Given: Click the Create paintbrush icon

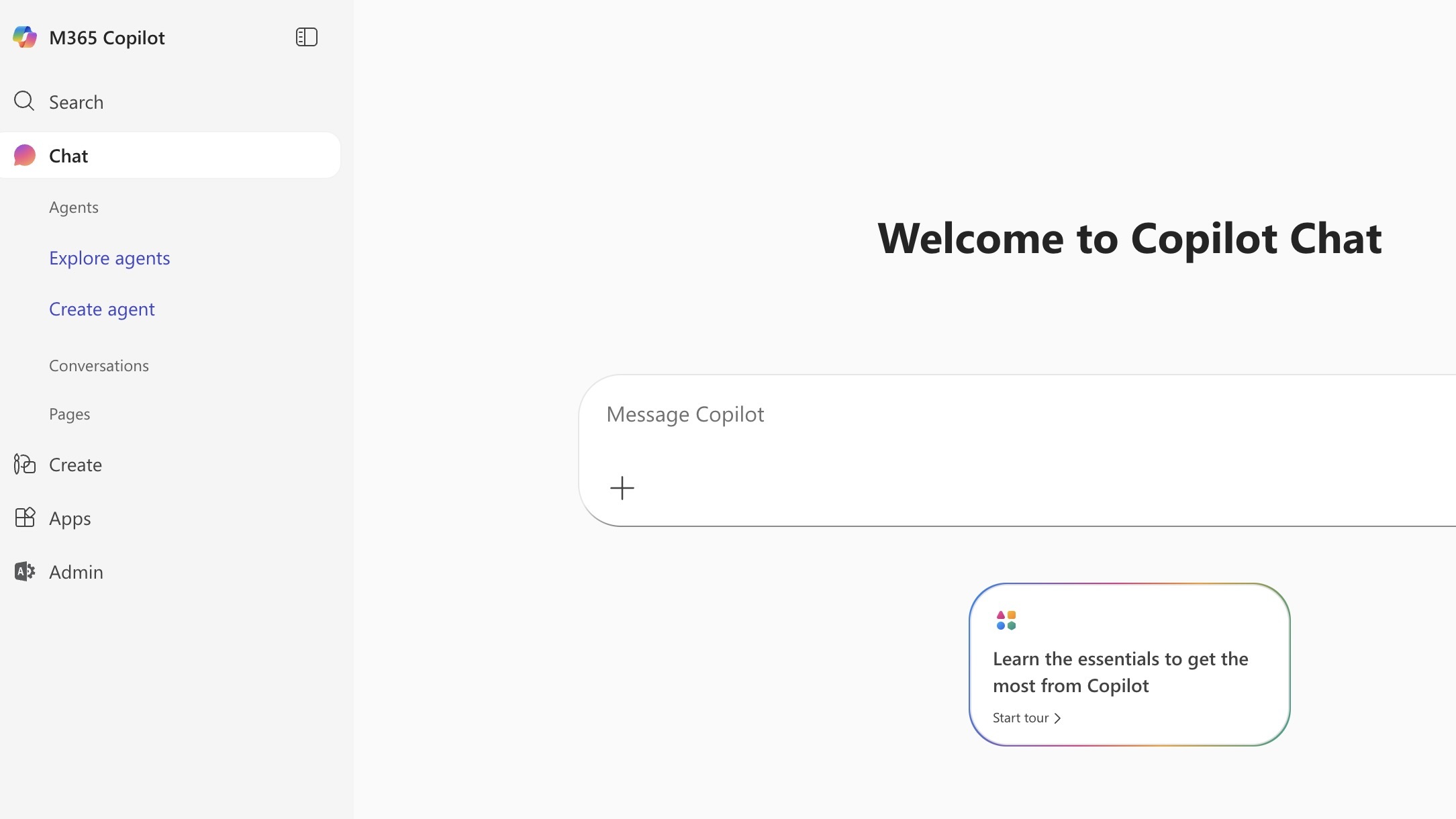Looking at the screenshot, I should [x=25, y=464].
